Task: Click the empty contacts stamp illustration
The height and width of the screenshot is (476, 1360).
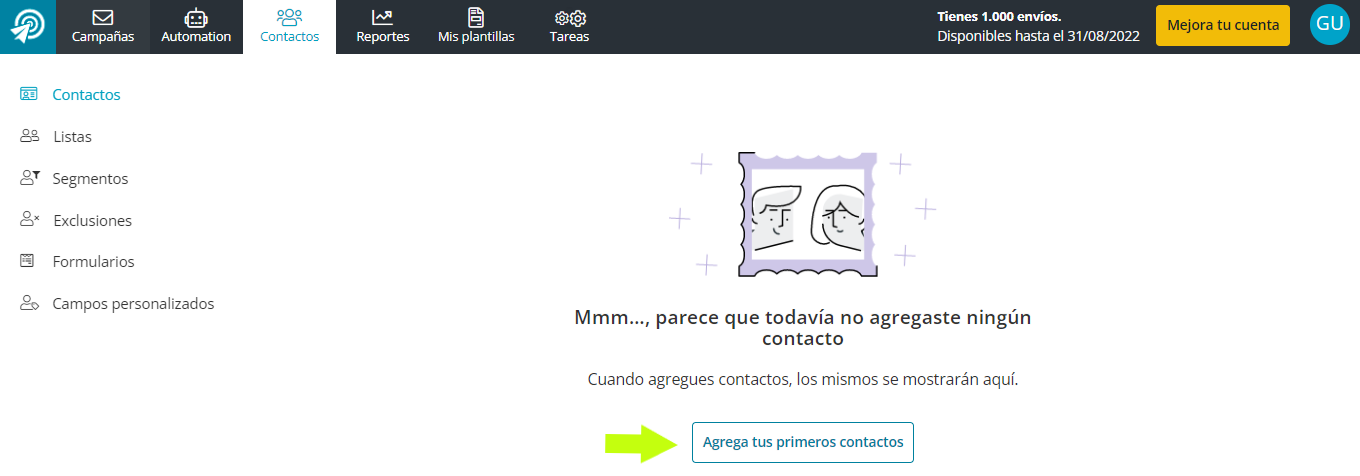Action: pos(802,214)
